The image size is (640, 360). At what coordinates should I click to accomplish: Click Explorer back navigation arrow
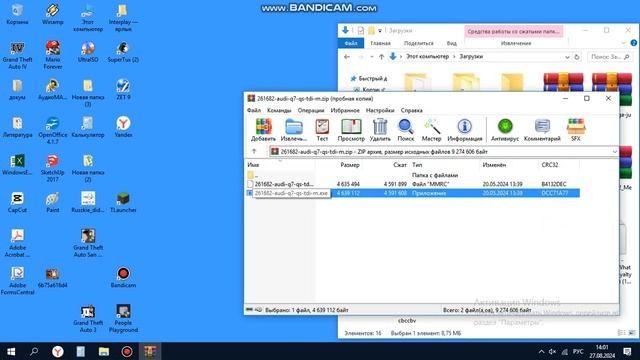tap(347, 57)
